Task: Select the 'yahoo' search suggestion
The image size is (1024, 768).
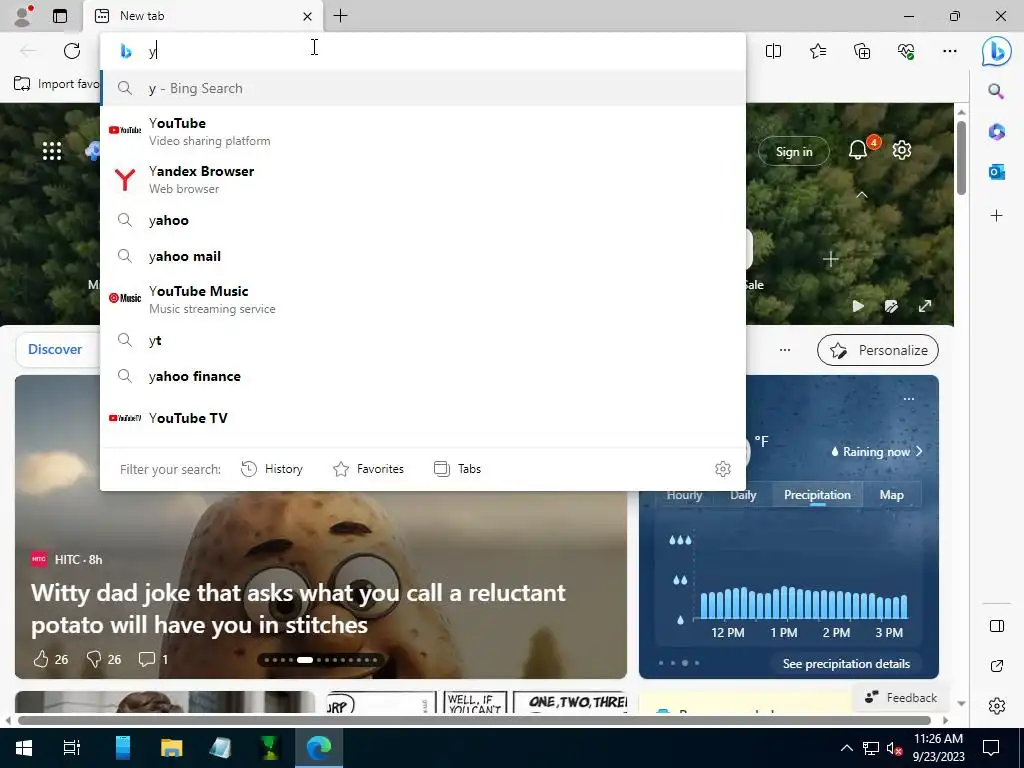Action: (423, 220)
